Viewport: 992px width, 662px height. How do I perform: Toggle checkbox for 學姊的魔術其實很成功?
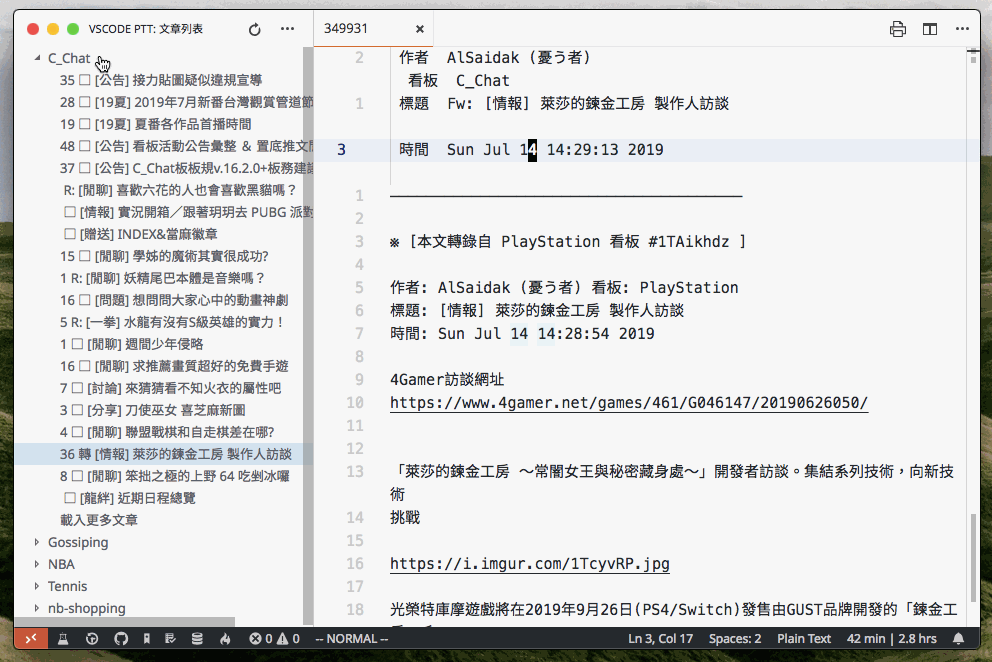pos(85,256)
